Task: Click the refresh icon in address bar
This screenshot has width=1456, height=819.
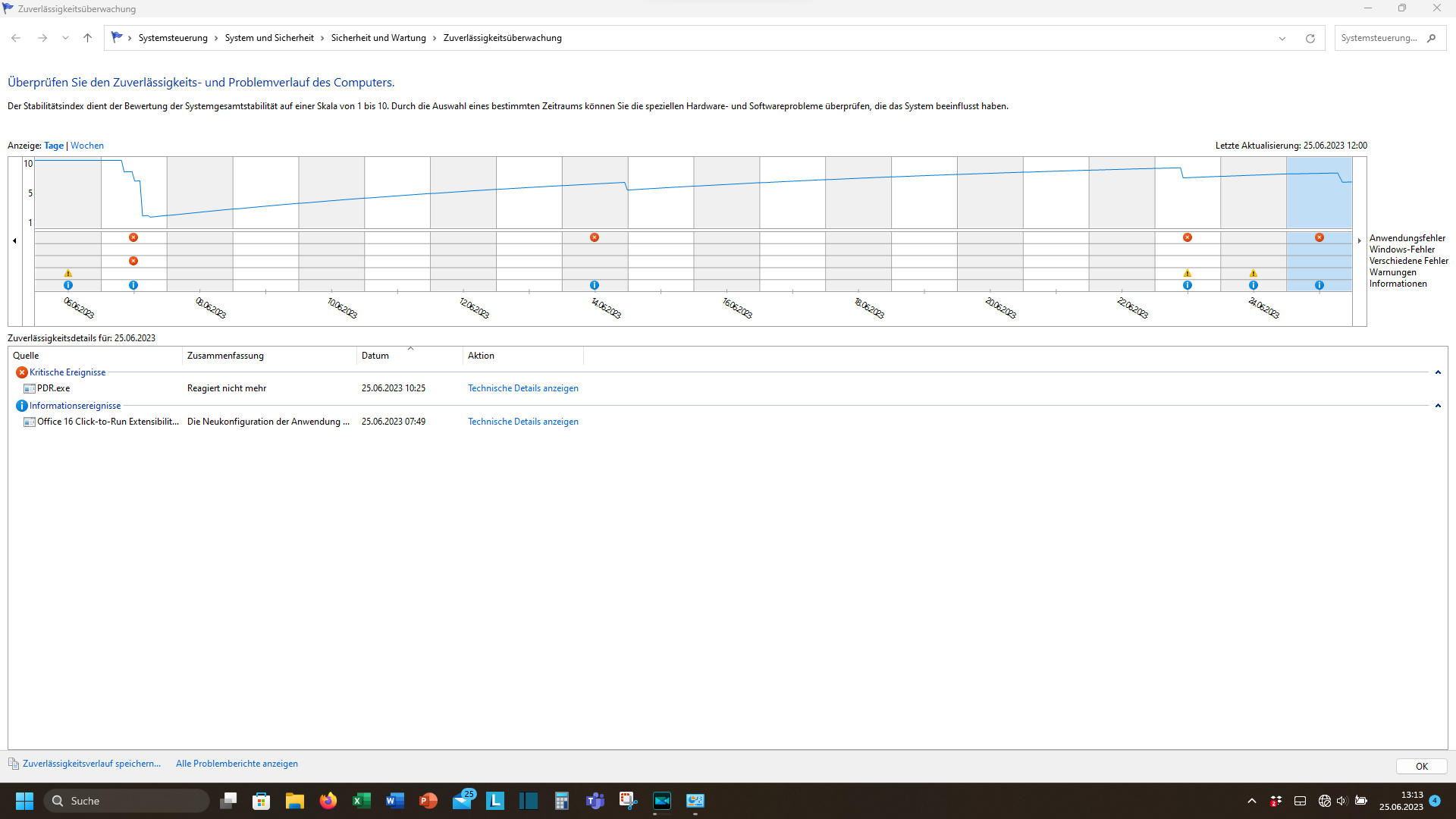Action: tap(1310, 39)
